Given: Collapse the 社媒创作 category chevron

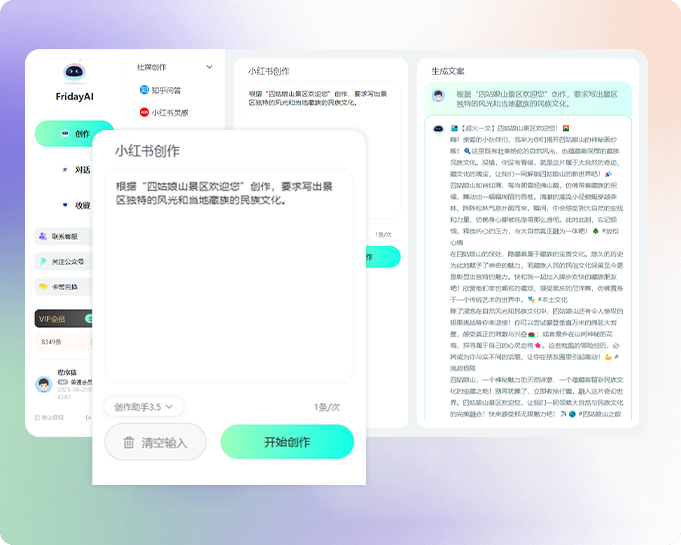Looking at the screenshot, I should pyautogui.click(x=209, y=67).
